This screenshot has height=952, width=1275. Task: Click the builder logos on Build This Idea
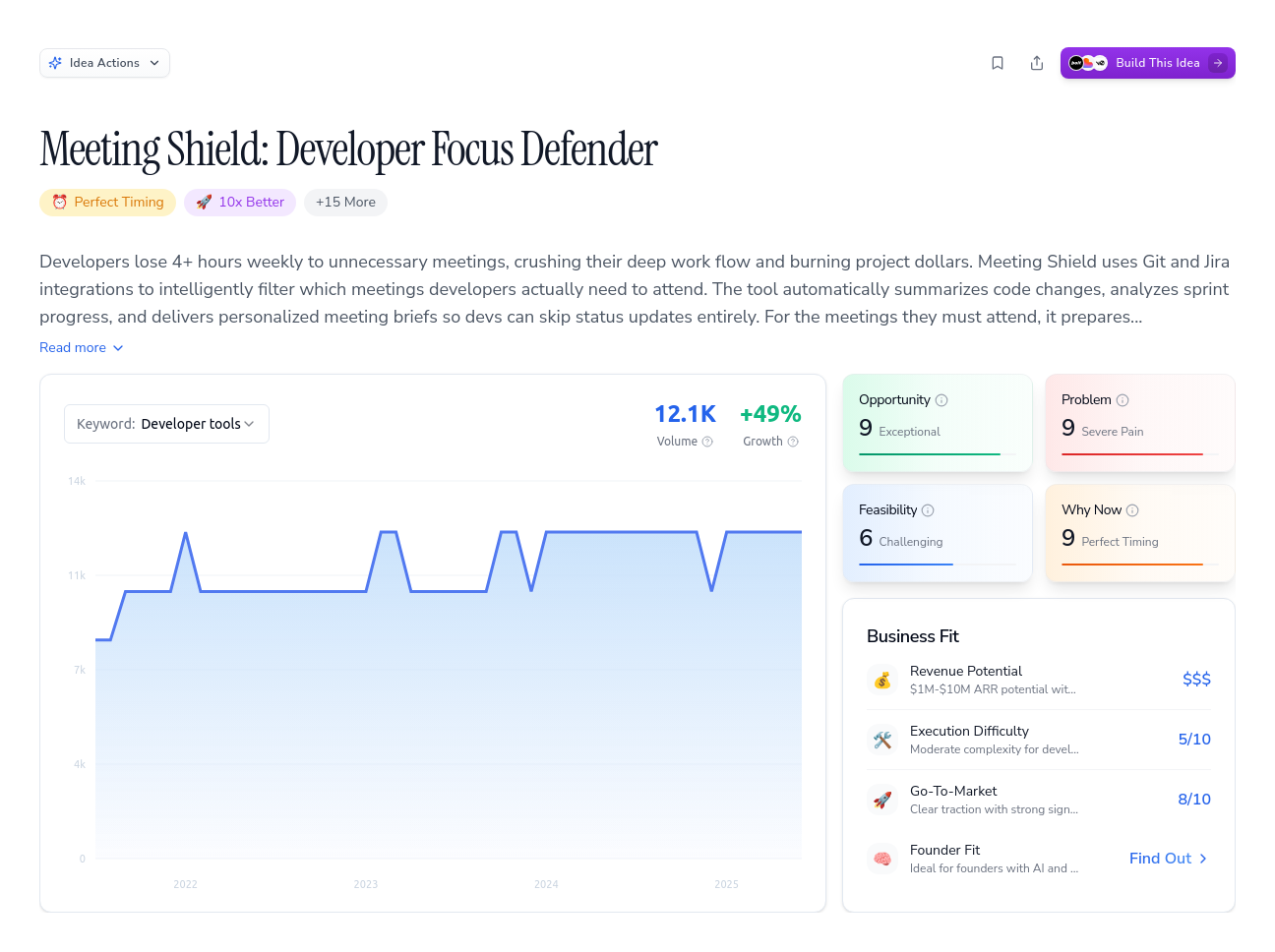click(x=1088, y=63)
